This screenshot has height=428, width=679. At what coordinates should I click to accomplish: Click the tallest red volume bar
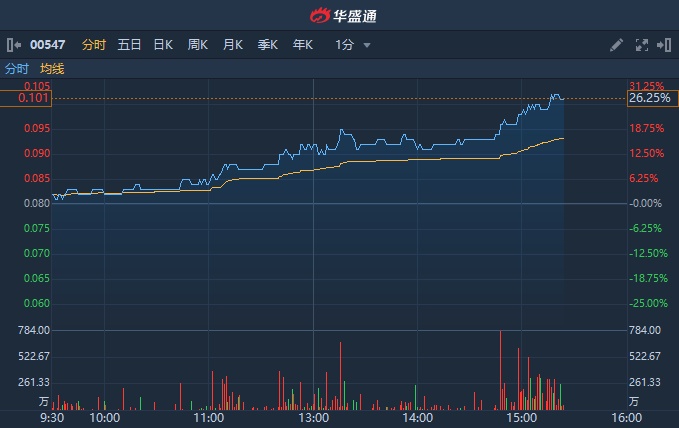(x=498, y=370)
